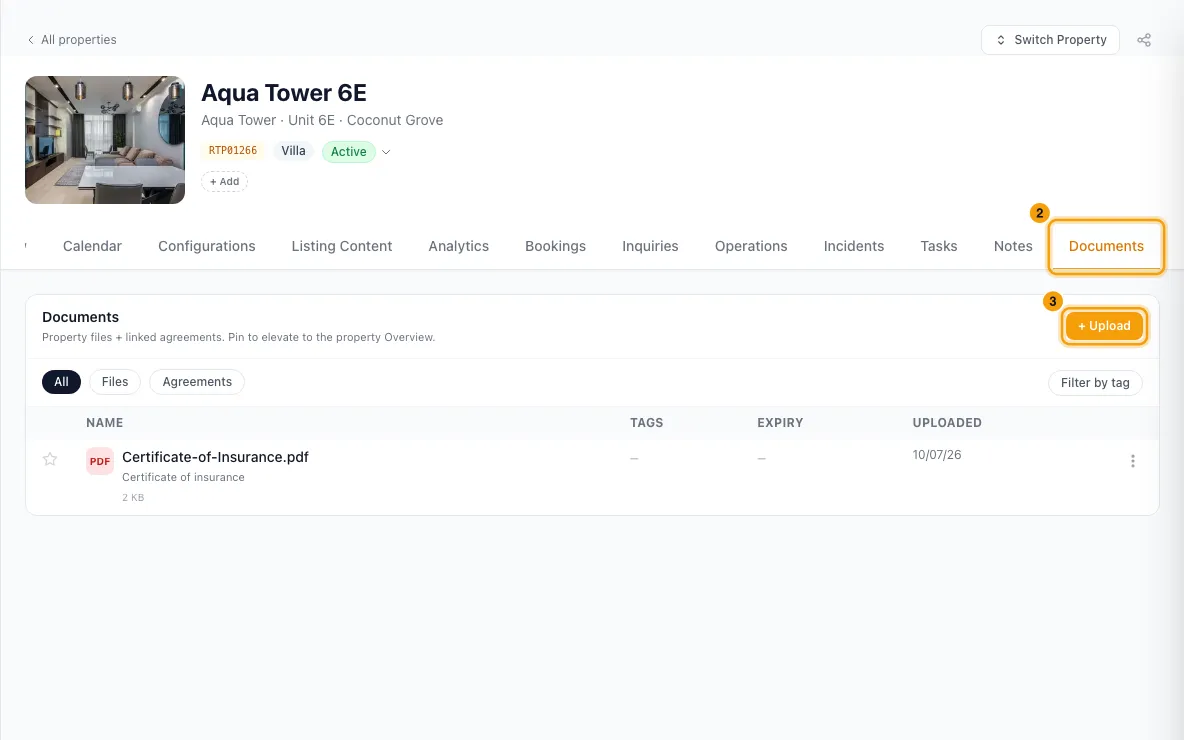Open the Tasks tab
1184x740 pixels.
[x=939, y=246]
